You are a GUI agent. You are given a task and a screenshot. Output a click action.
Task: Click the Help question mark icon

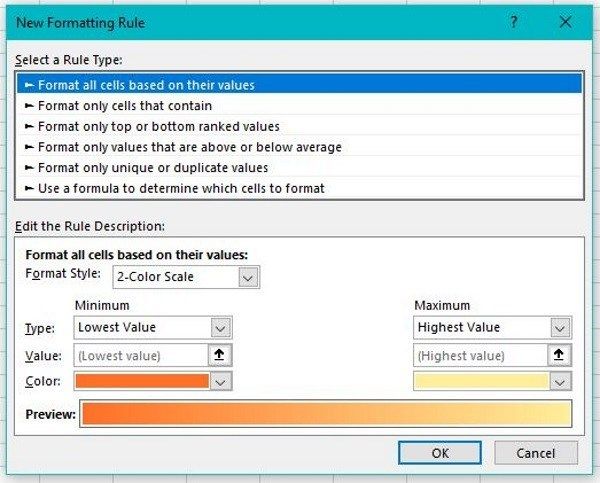click(514, 22)
